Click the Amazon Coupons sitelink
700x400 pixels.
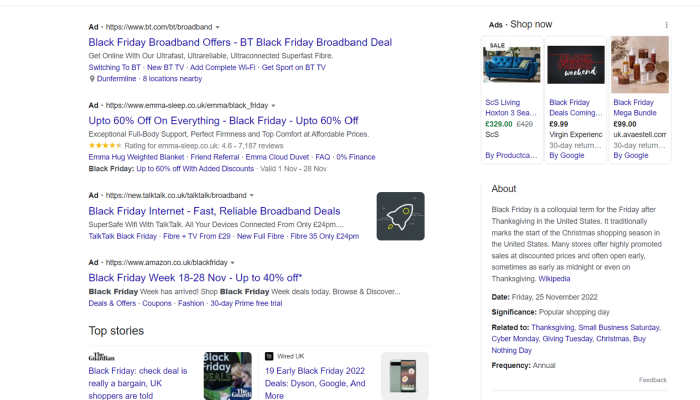157,303
